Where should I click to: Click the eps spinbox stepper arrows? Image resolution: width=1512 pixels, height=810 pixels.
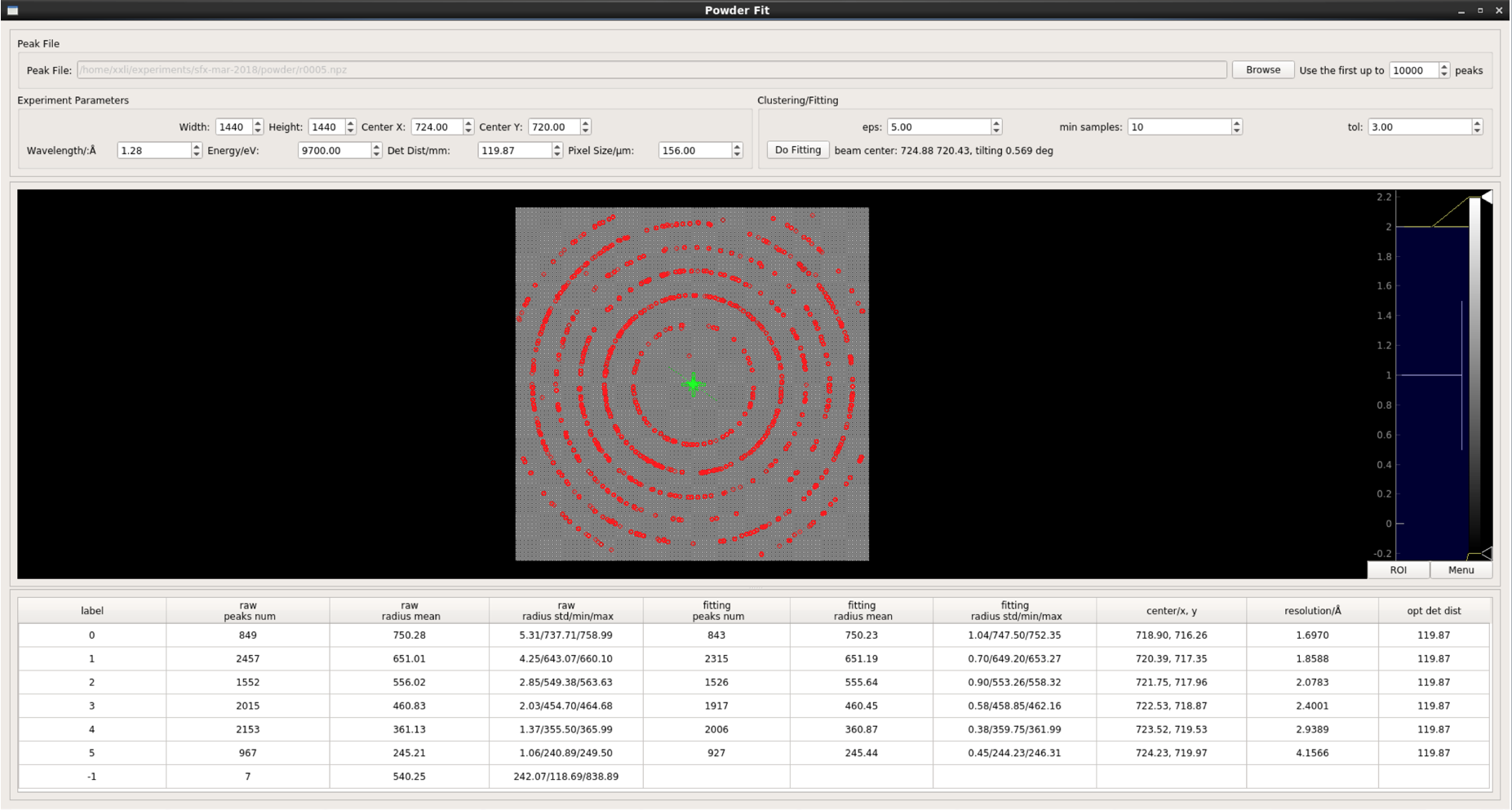[996, 126]
